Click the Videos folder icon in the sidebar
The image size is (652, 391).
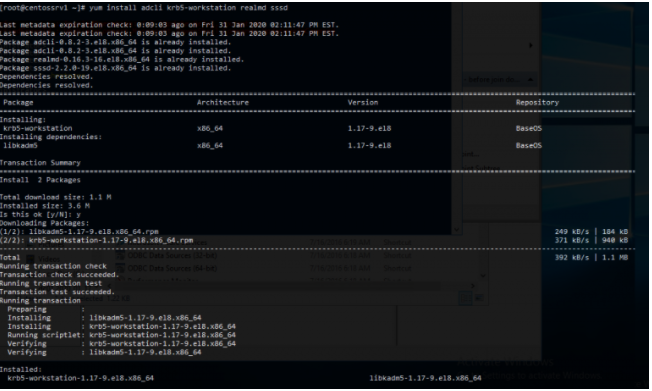[x=30, y=259]
